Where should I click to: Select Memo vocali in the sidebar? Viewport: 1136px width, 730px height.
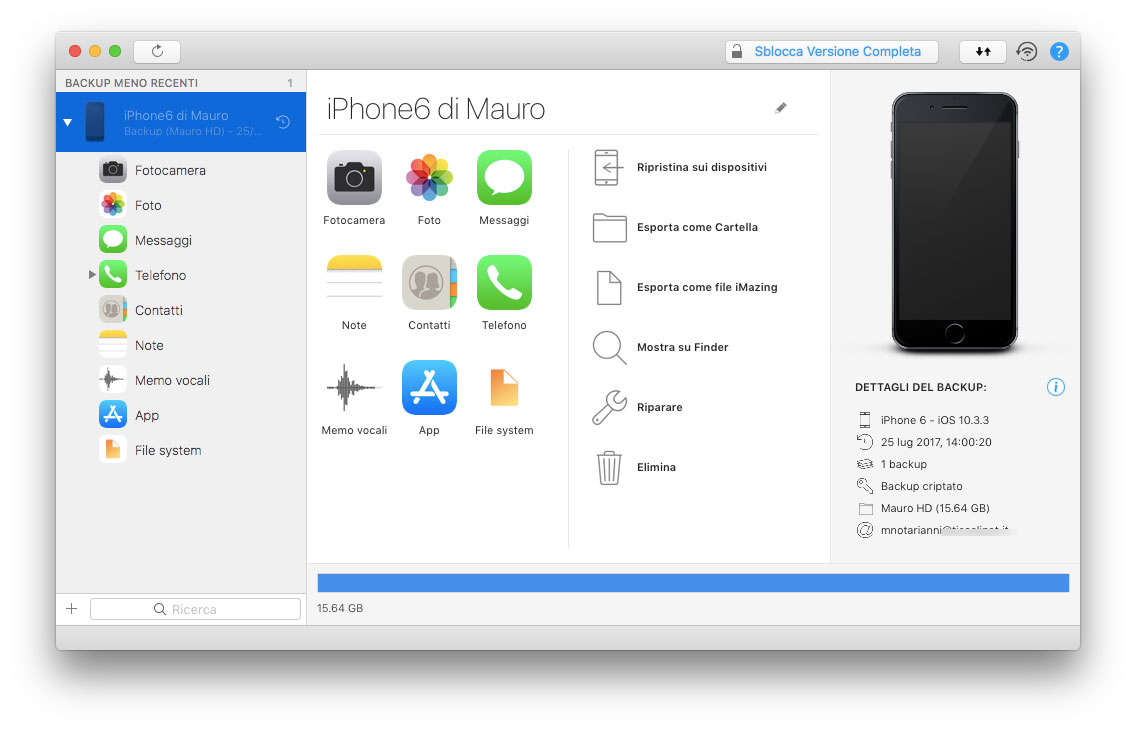[181, 380]
